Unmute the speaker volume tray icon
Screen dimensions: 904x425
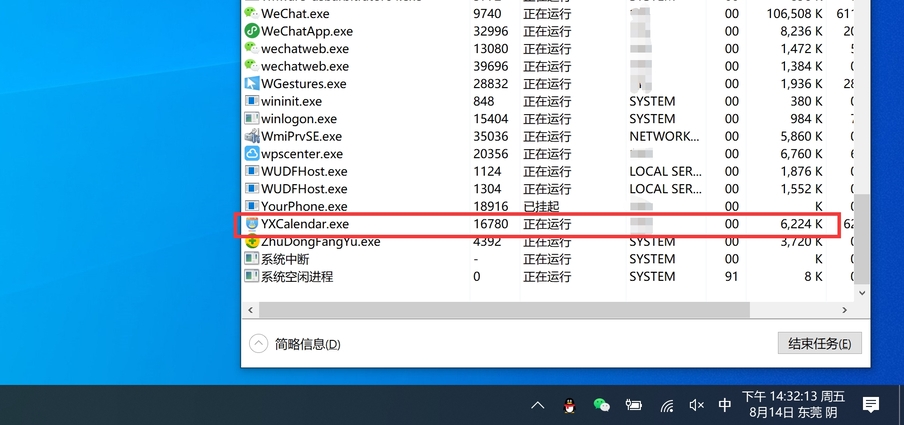(697, 405)
